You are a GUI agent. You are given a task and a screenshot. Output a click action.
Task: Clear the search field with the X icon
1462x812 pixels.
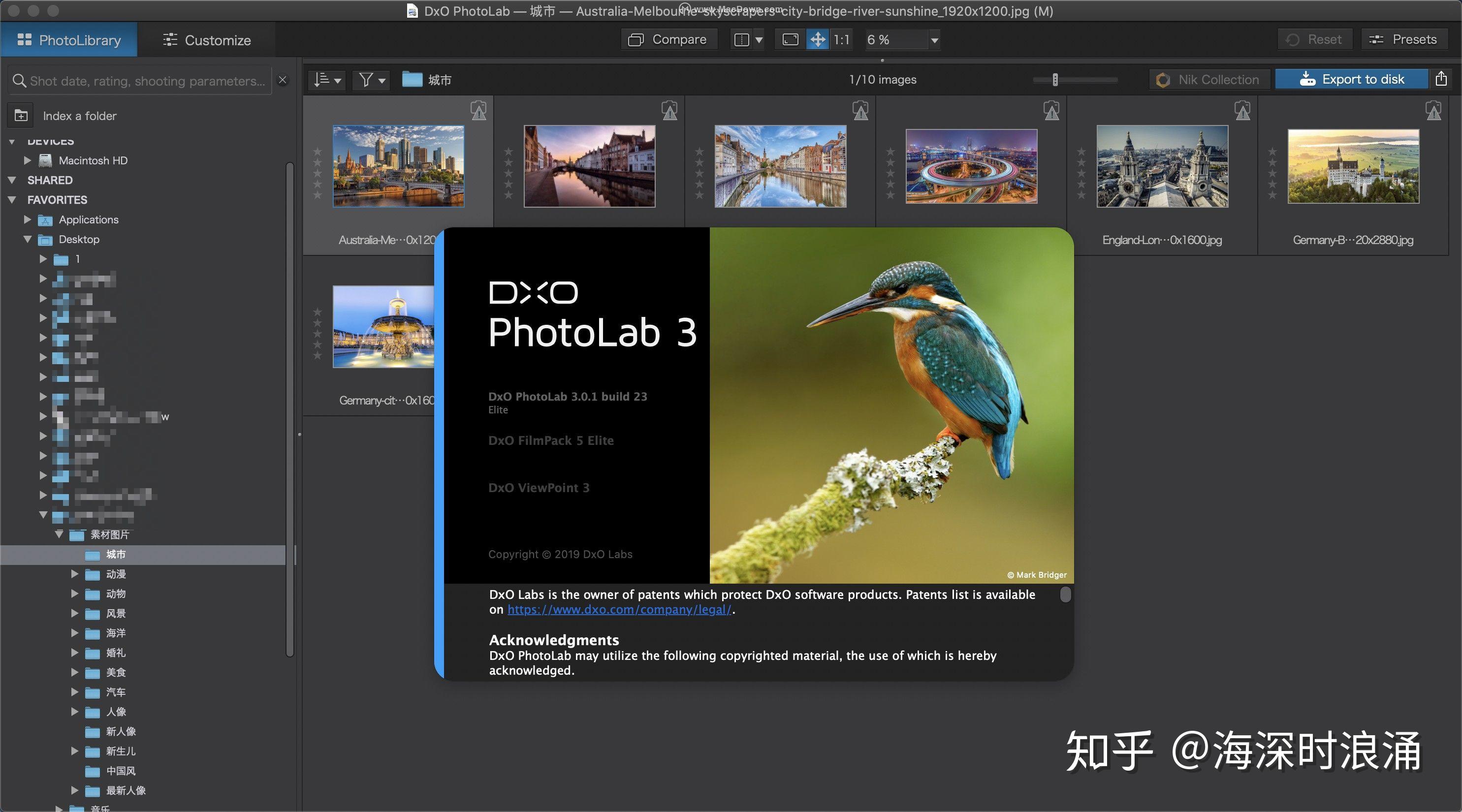282,81
